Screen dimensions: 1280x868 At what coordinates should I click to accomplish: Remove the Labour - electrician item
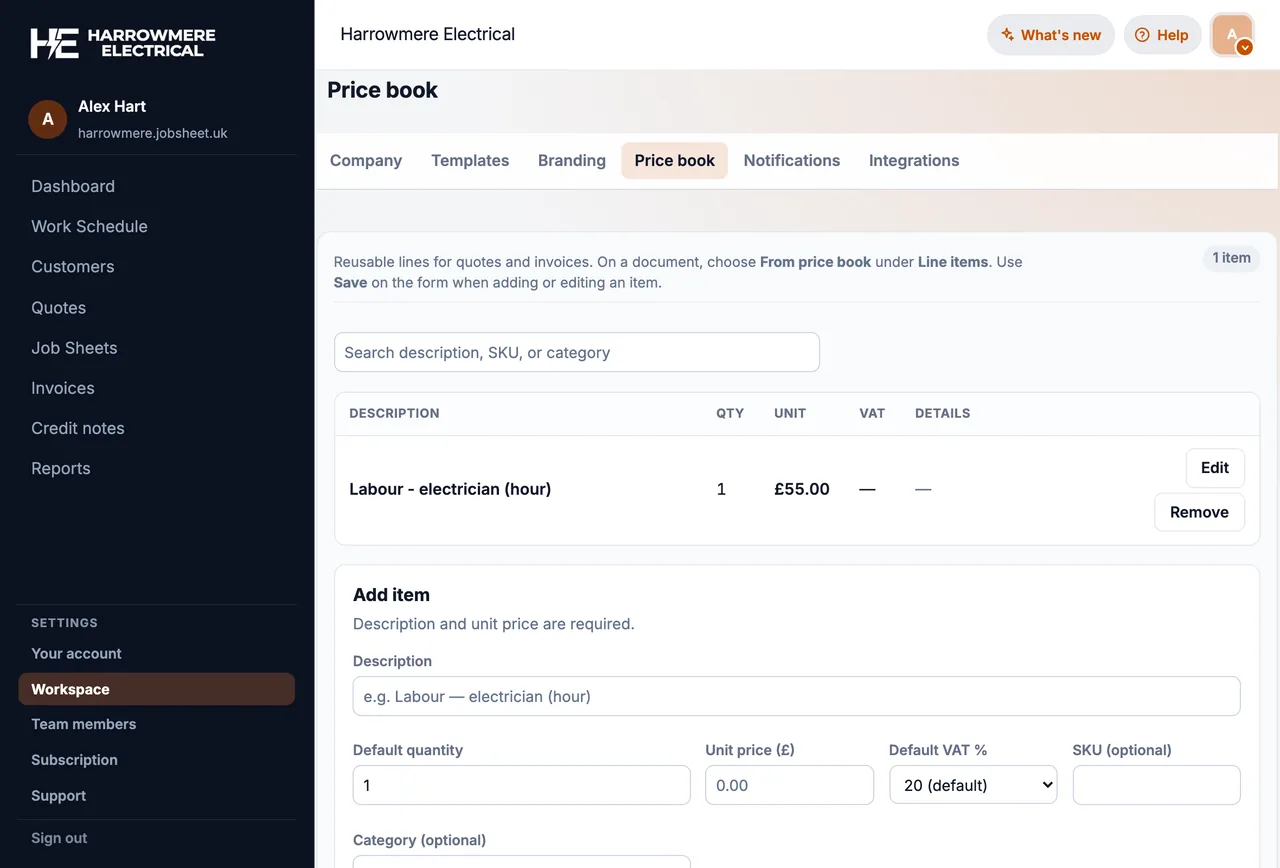coord(1199,512)
